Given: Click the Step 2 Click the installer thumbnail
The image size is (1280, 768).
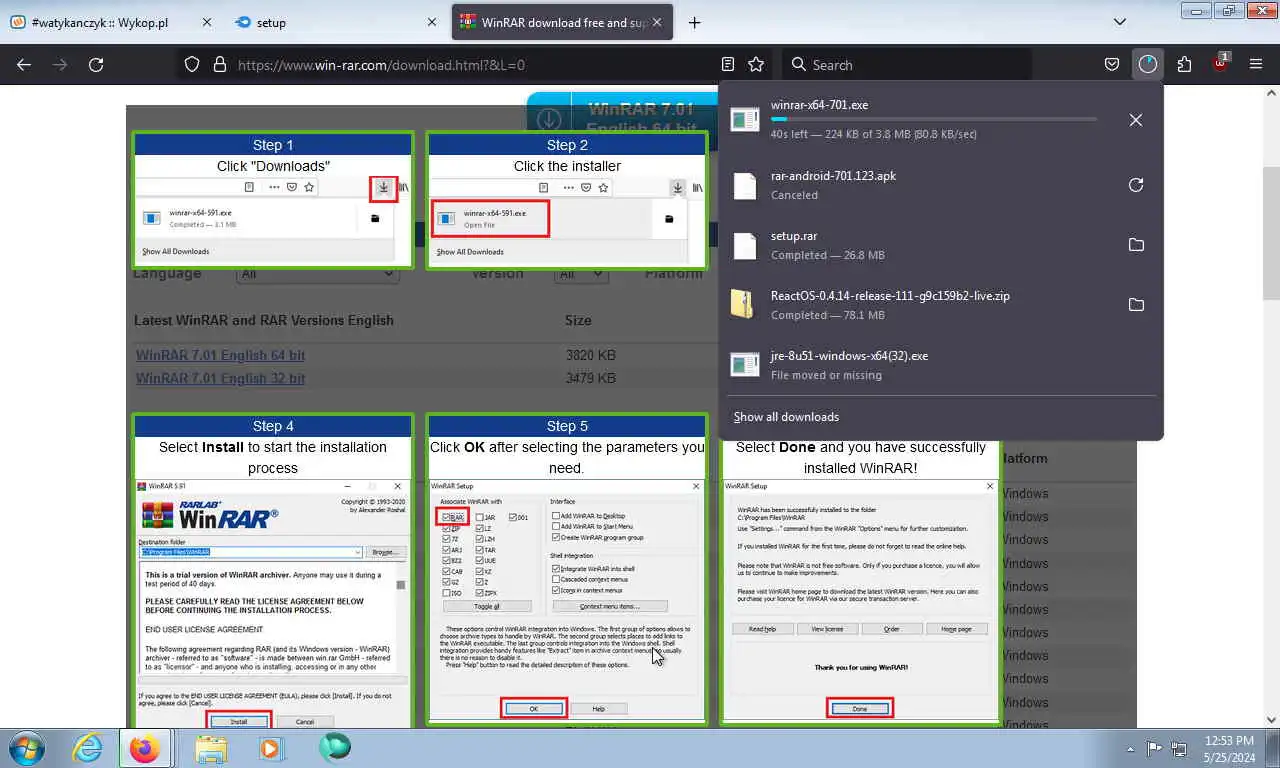Looking at the screenshot, I should click(567, 200).
